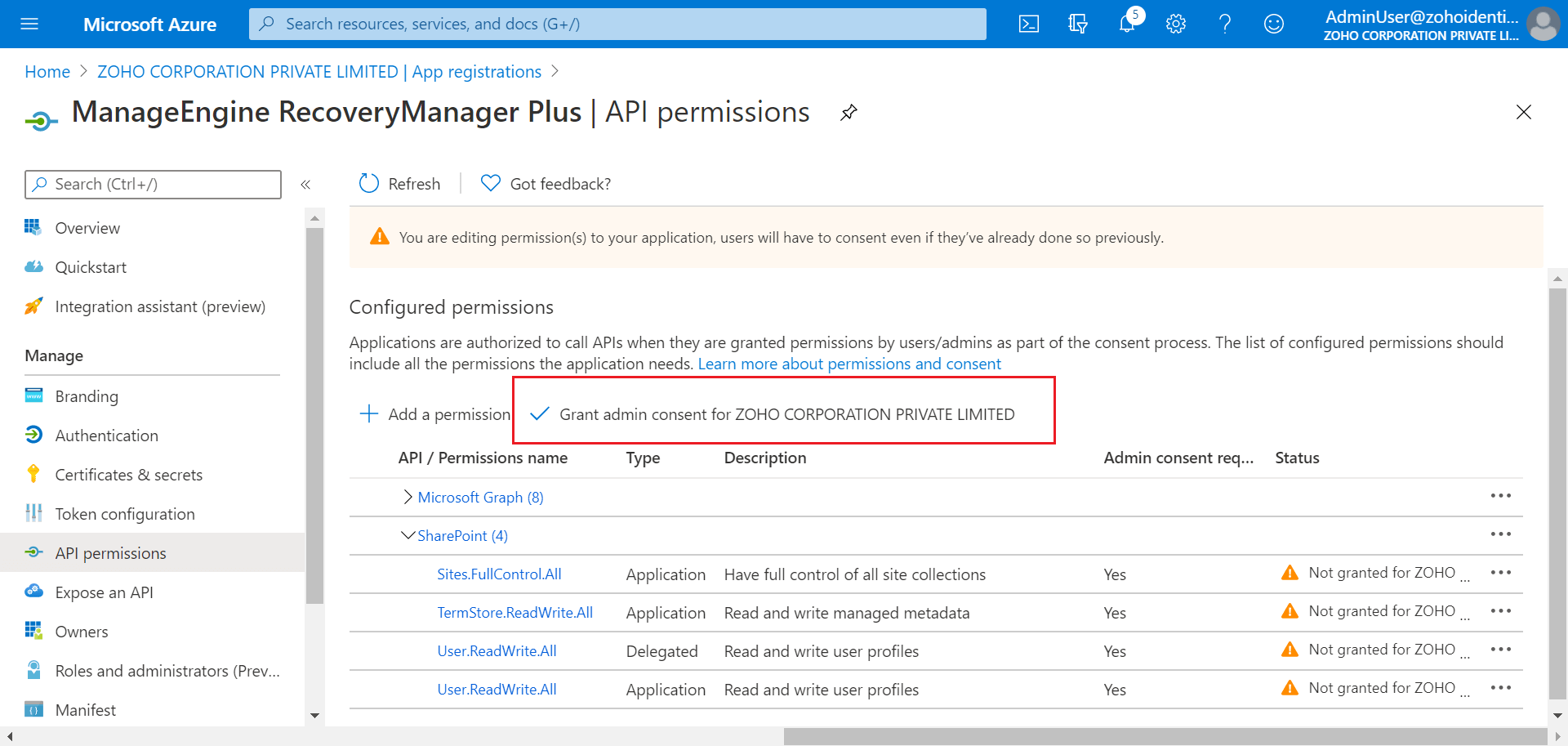Open the Cloud Shell icon
The height and width of the screenshot is (746, 1568).
(1029, 24)
